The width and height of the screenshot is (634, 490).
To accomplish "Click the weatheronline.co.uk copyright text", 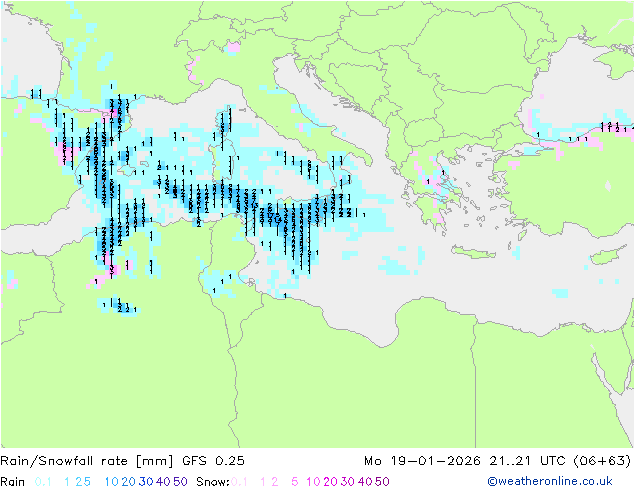I will (x=550, y=481).
